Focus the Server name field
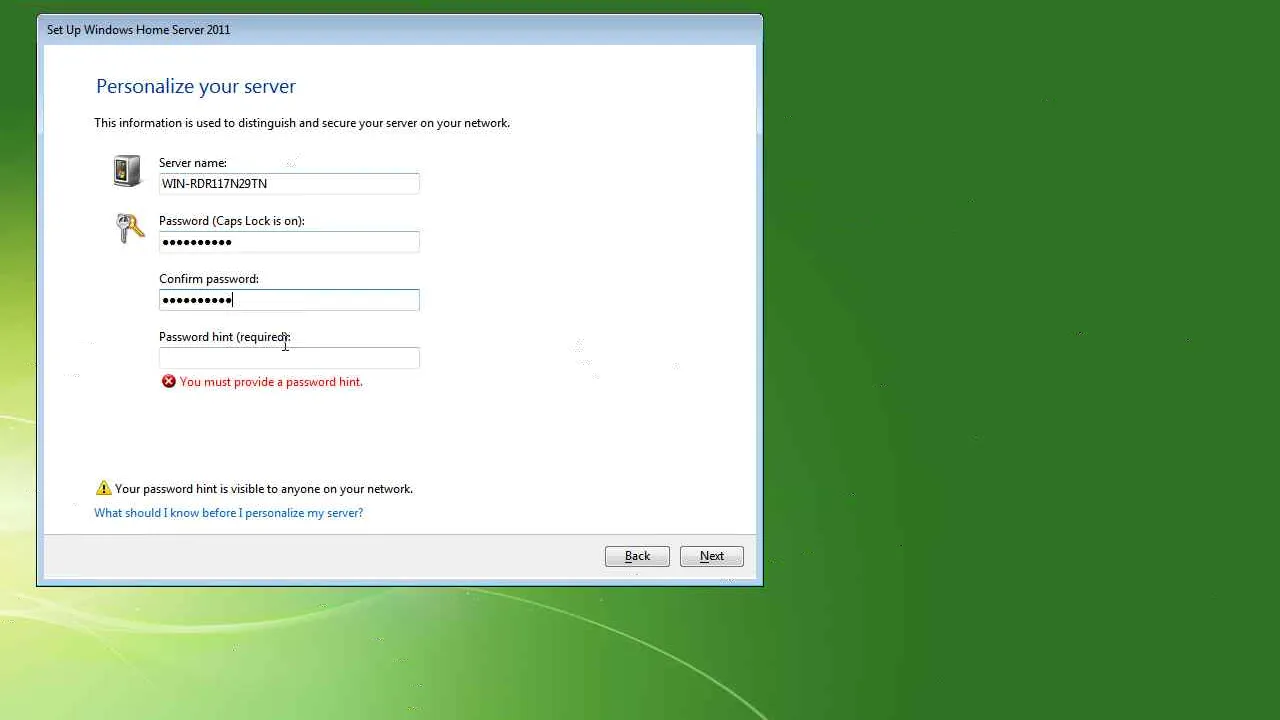 click(289, 183)
